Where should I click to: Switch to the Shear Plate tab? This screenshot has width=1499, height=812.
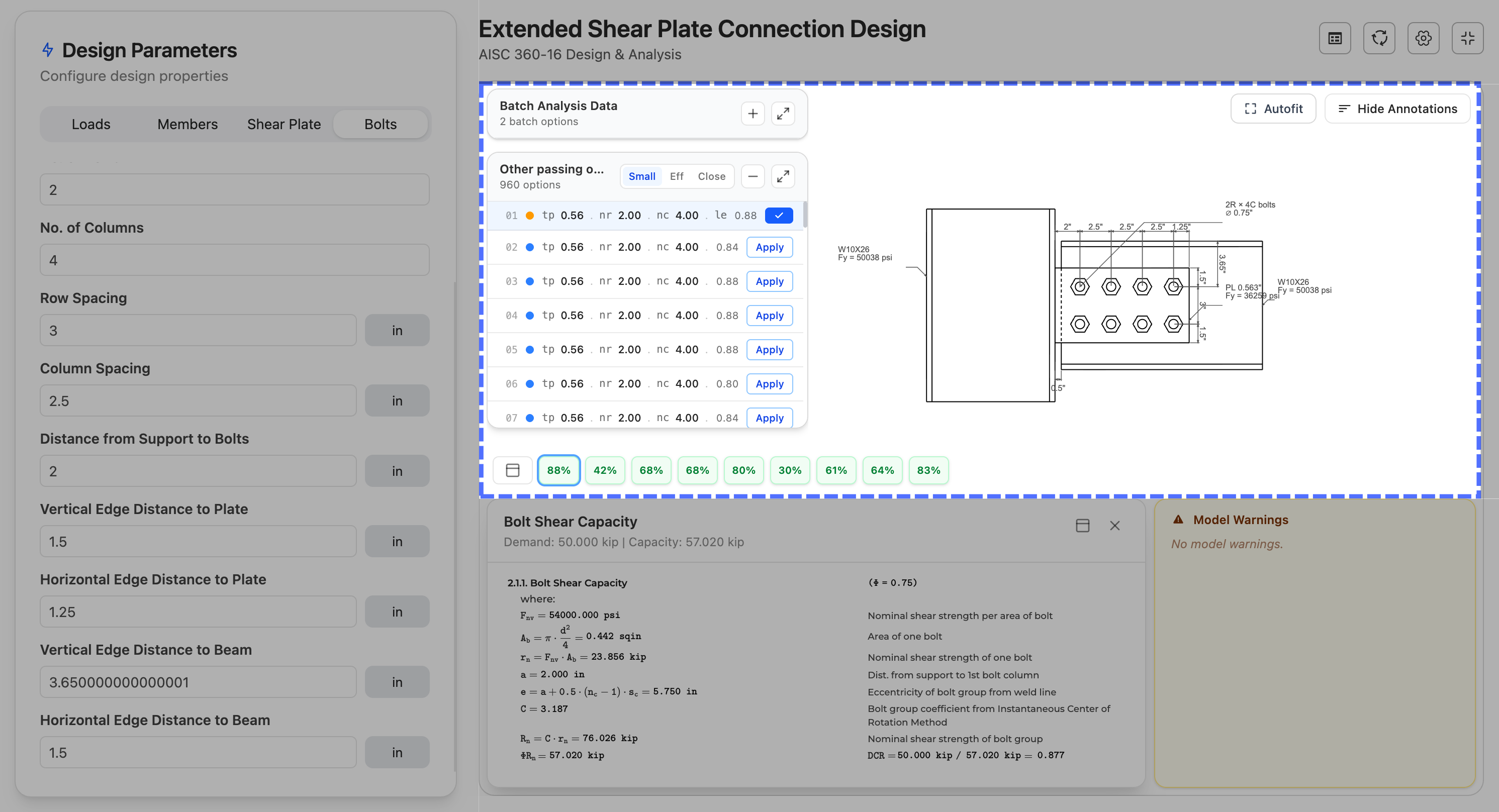(284, 124)
